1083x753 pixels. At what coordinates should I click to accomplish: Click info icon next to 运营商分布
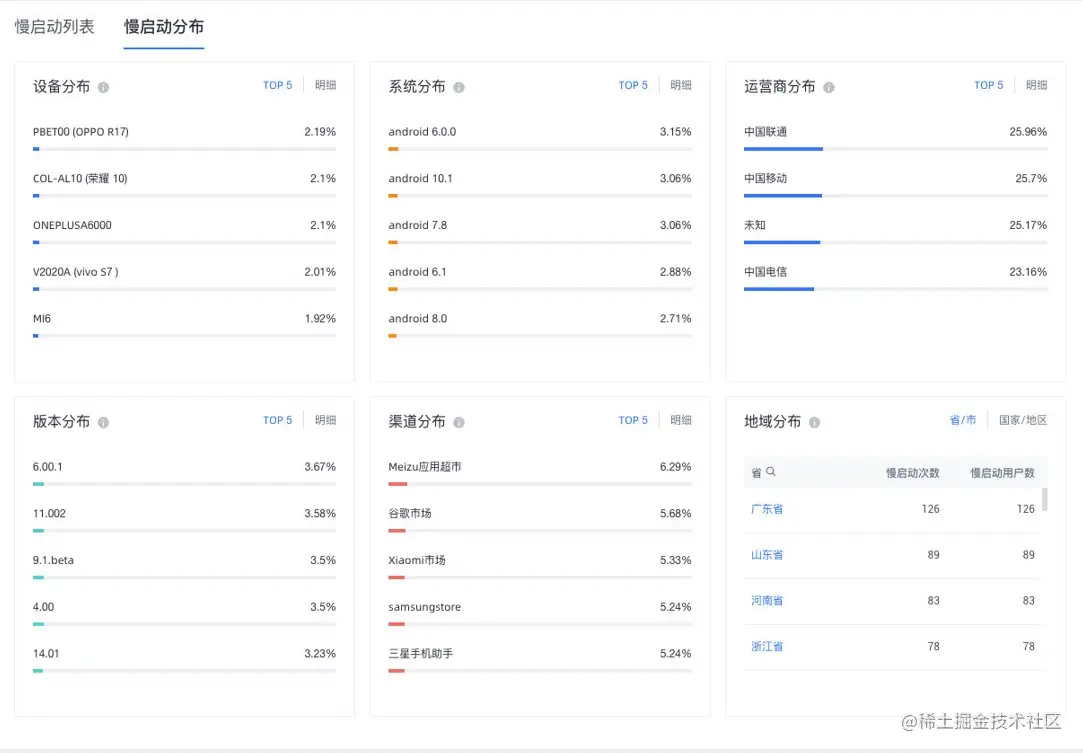tap(829, 87)
